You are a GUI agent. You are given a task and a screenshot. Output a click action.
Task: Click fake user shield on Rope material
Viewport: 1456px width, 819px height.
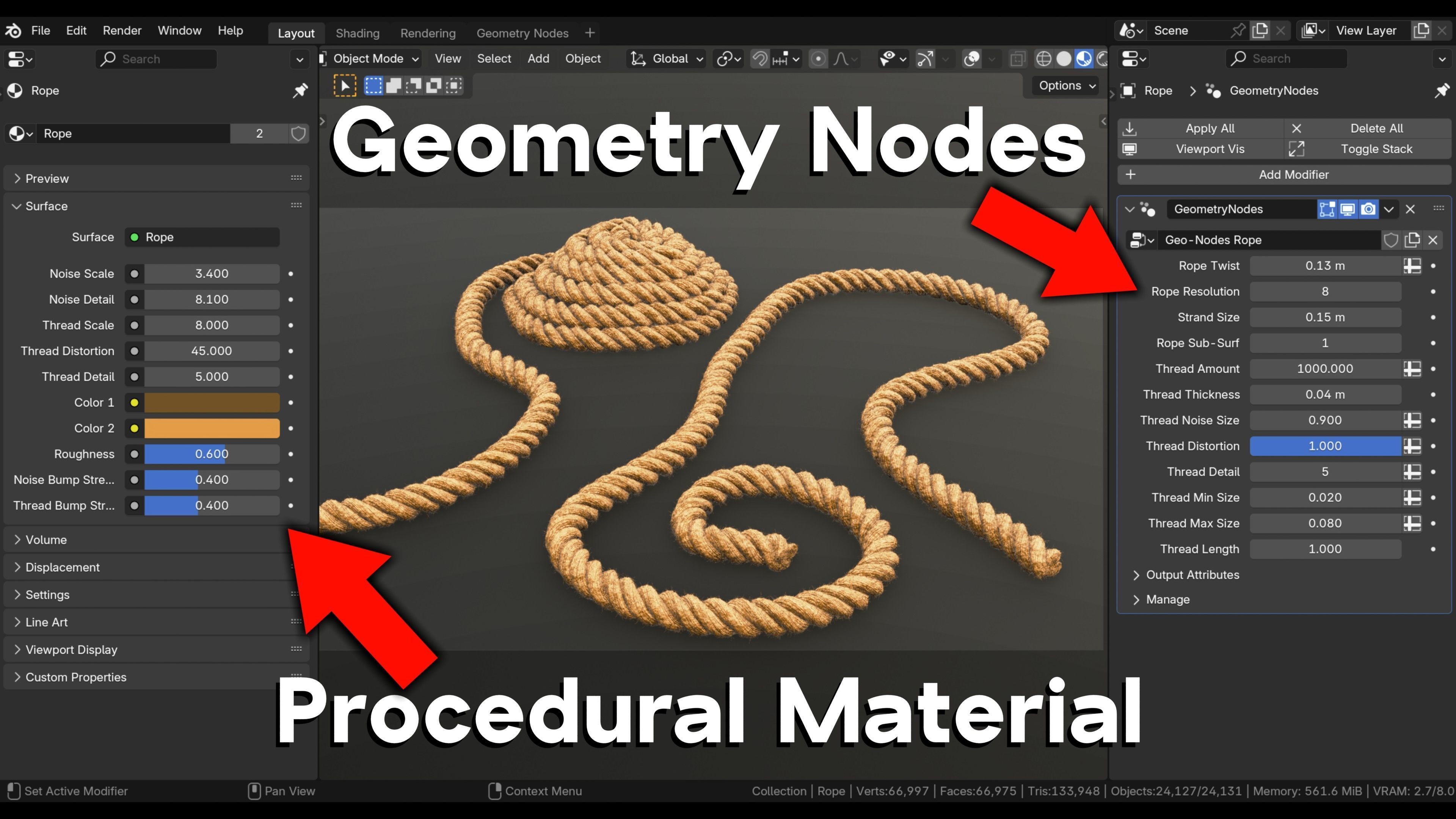tap(298, 133)
